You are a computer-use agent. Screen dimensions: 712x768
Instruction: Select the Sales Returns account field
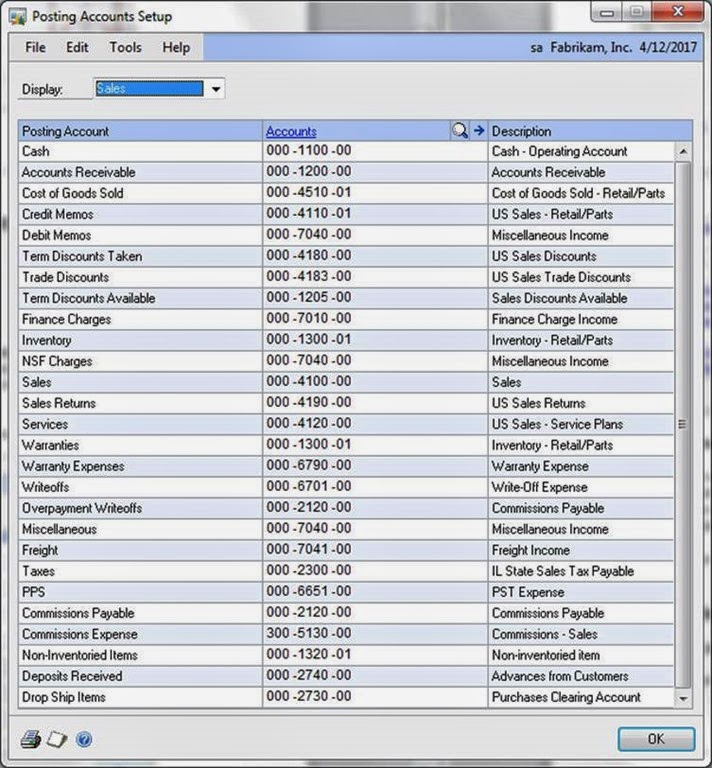tap(374, 403)
